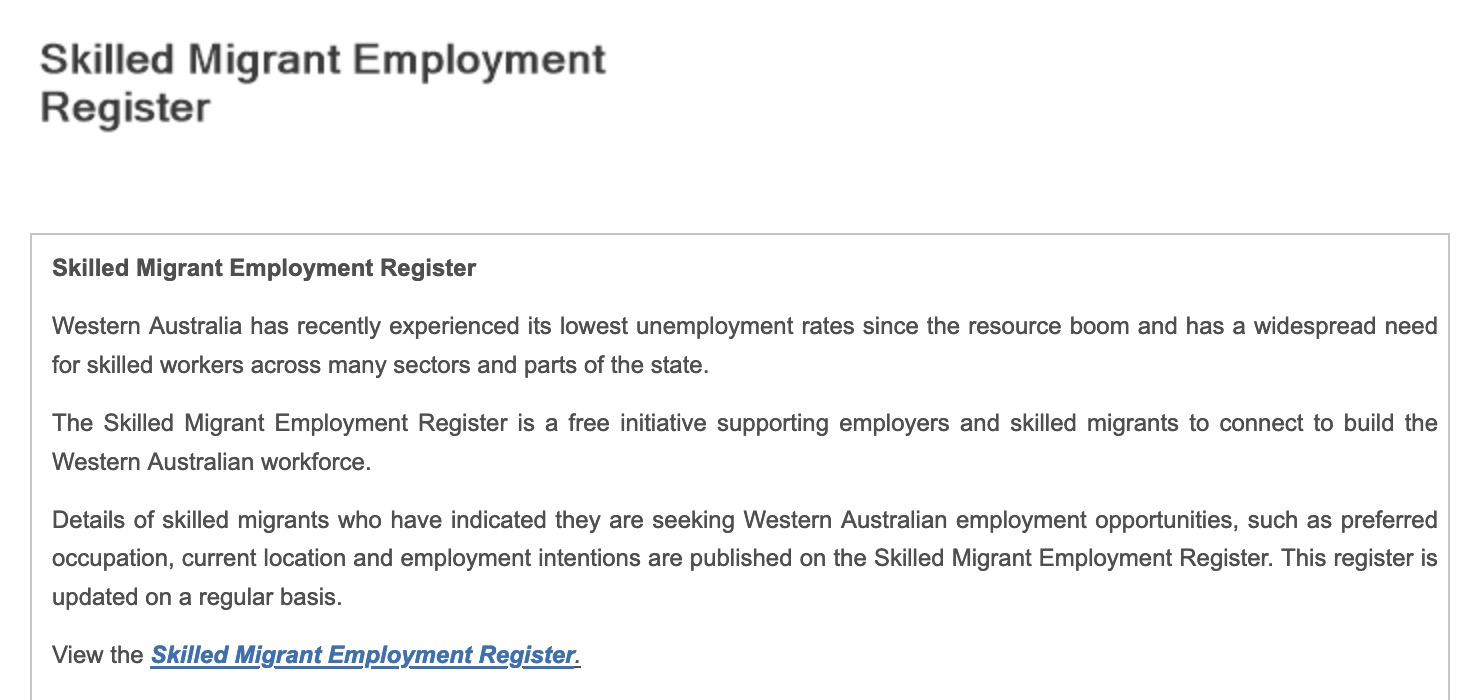Click the large page title heading

point(322,83)
